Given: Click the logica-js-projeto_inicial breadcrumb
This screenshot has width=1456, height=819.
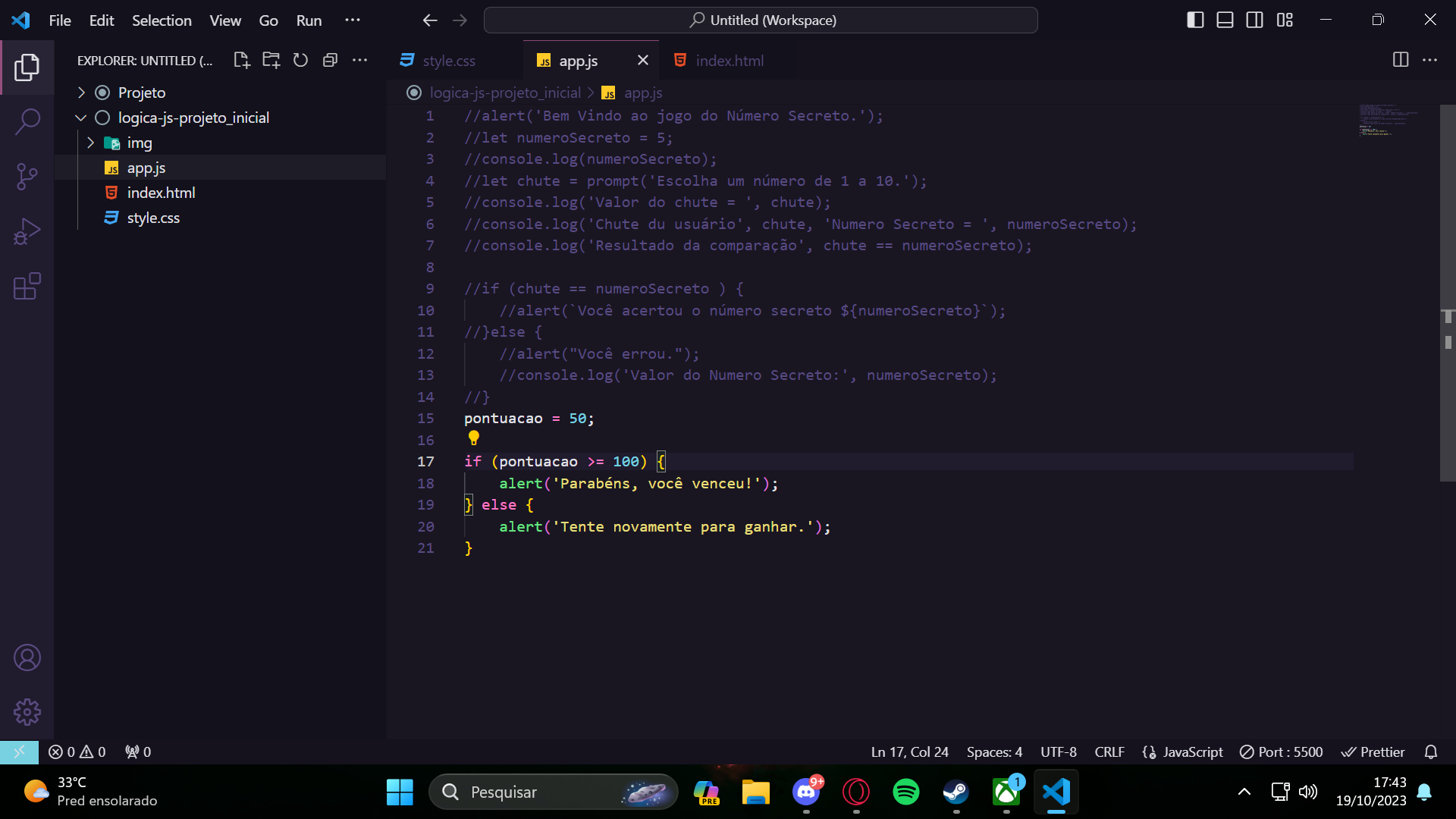Looking at the screenshot, I should 505,93.
